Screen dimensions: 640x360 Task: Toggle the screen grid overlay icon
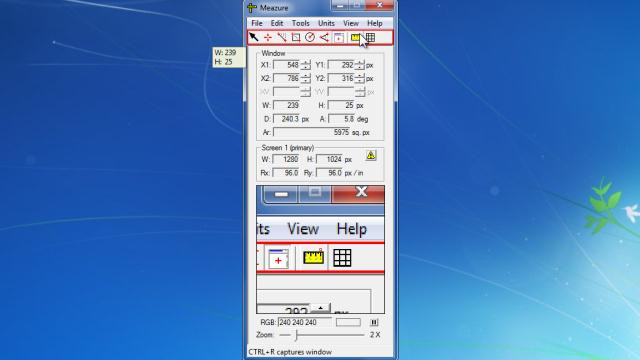pos(370,38)
